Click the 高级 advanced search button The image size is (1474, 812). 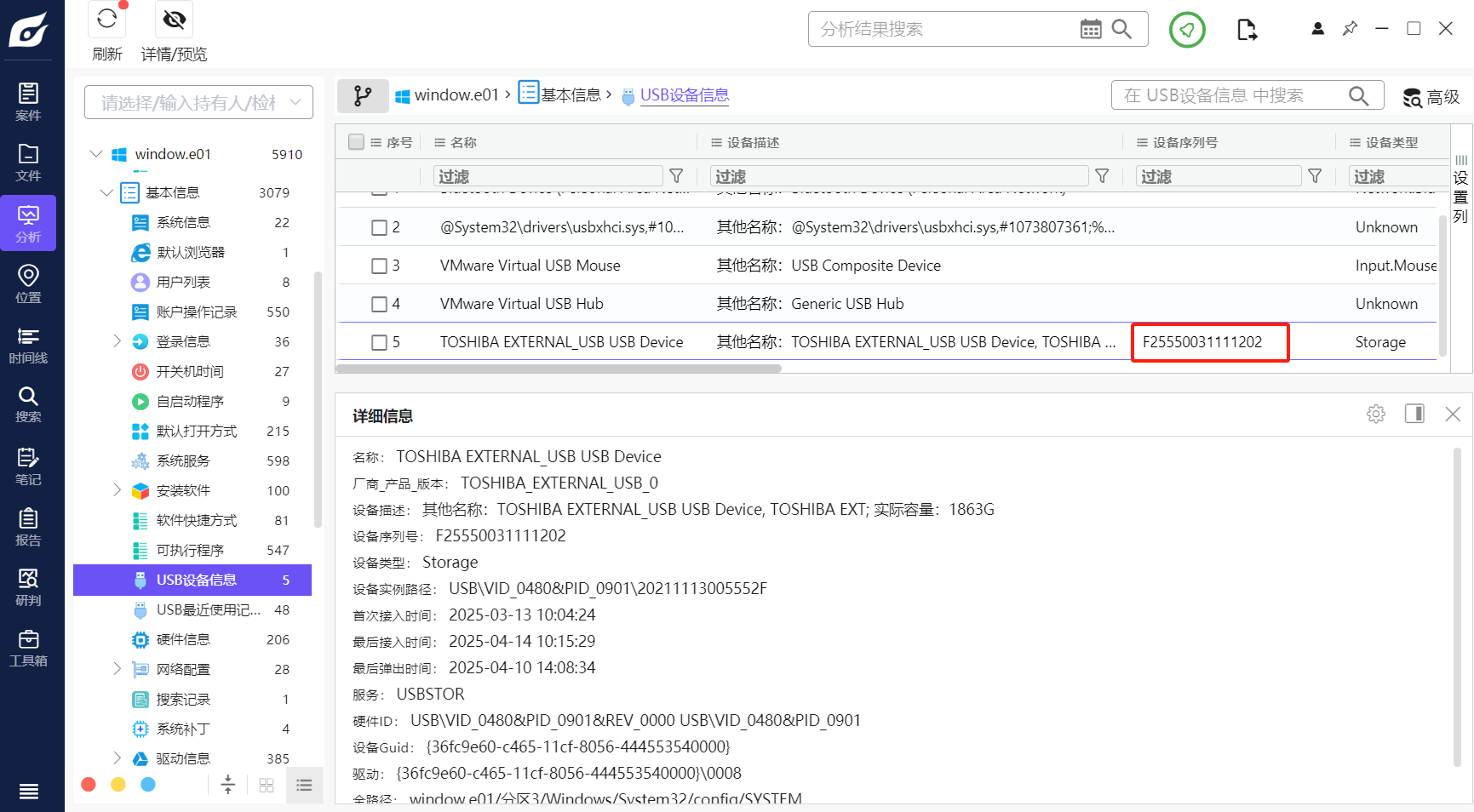tap(1431, 97)
